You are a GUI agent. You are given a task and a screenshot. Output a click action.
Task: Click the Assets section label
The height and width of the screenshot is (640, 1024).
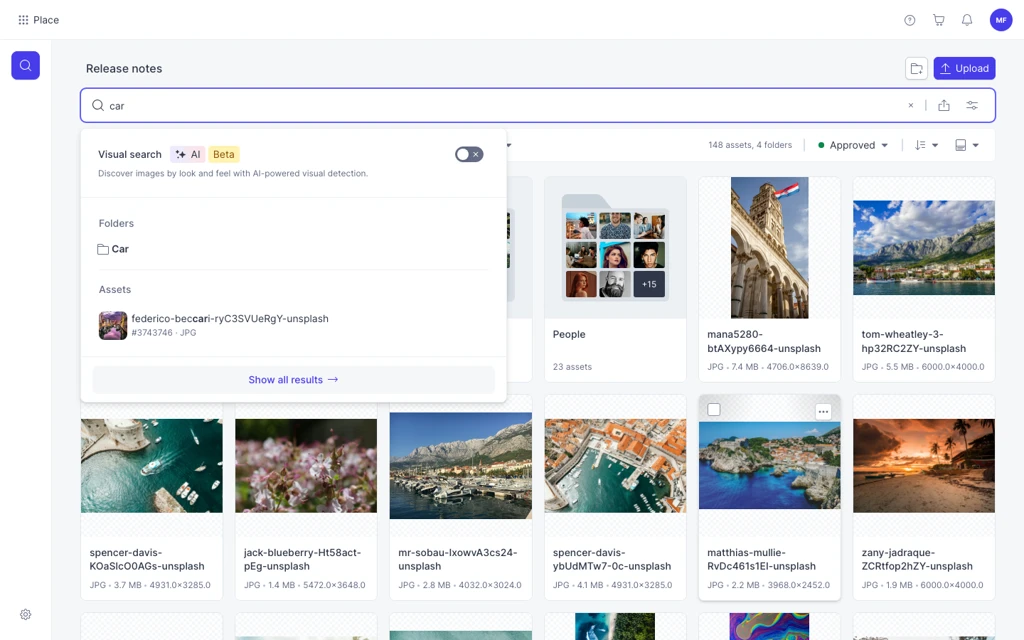point(115,289)
